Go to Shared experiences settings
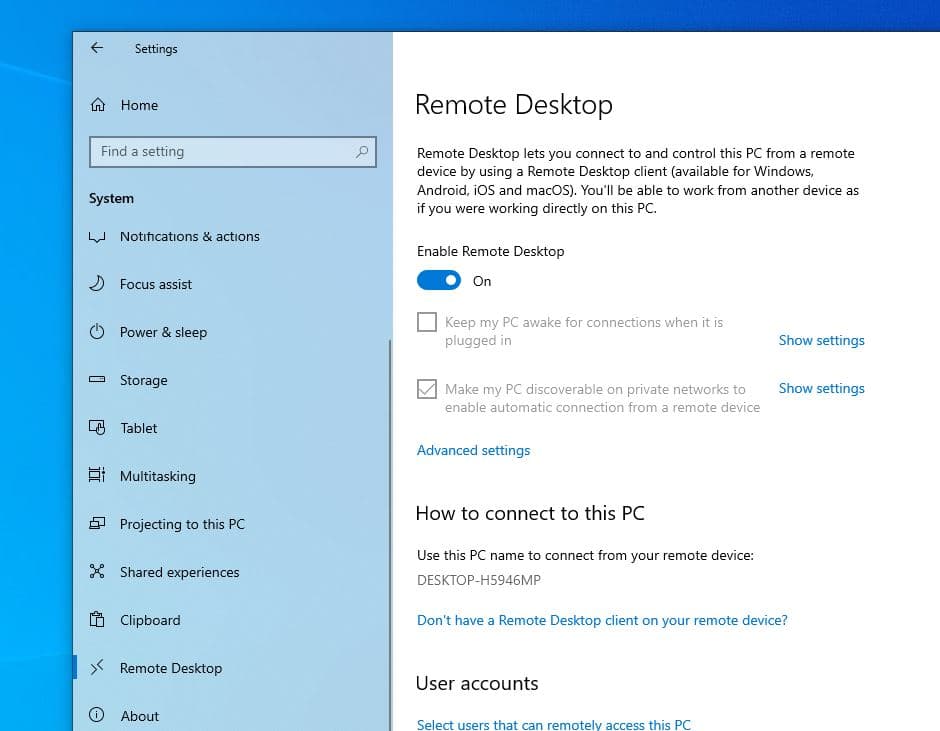 [x=179, y=572]
